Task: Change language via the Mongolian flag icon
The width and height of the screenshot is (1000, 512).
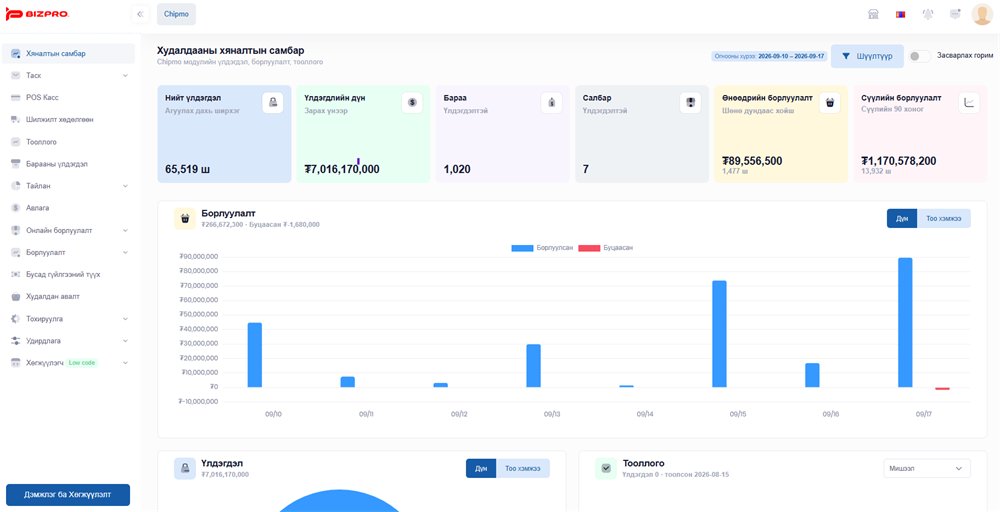Action: [901, 14]
